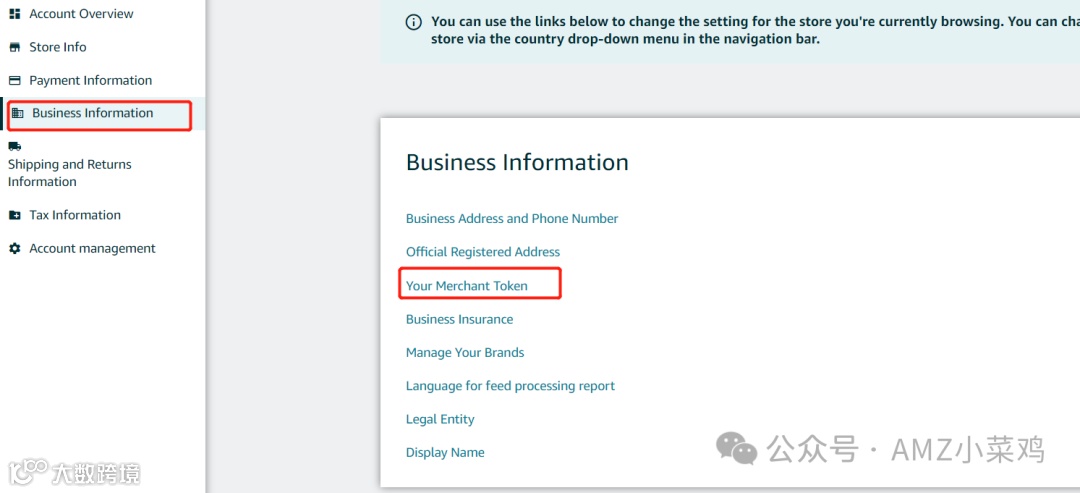Click the Business Information building icon
Viewport: 1080px width, 493px height.
pyautogui.click(x=18, y=113)
